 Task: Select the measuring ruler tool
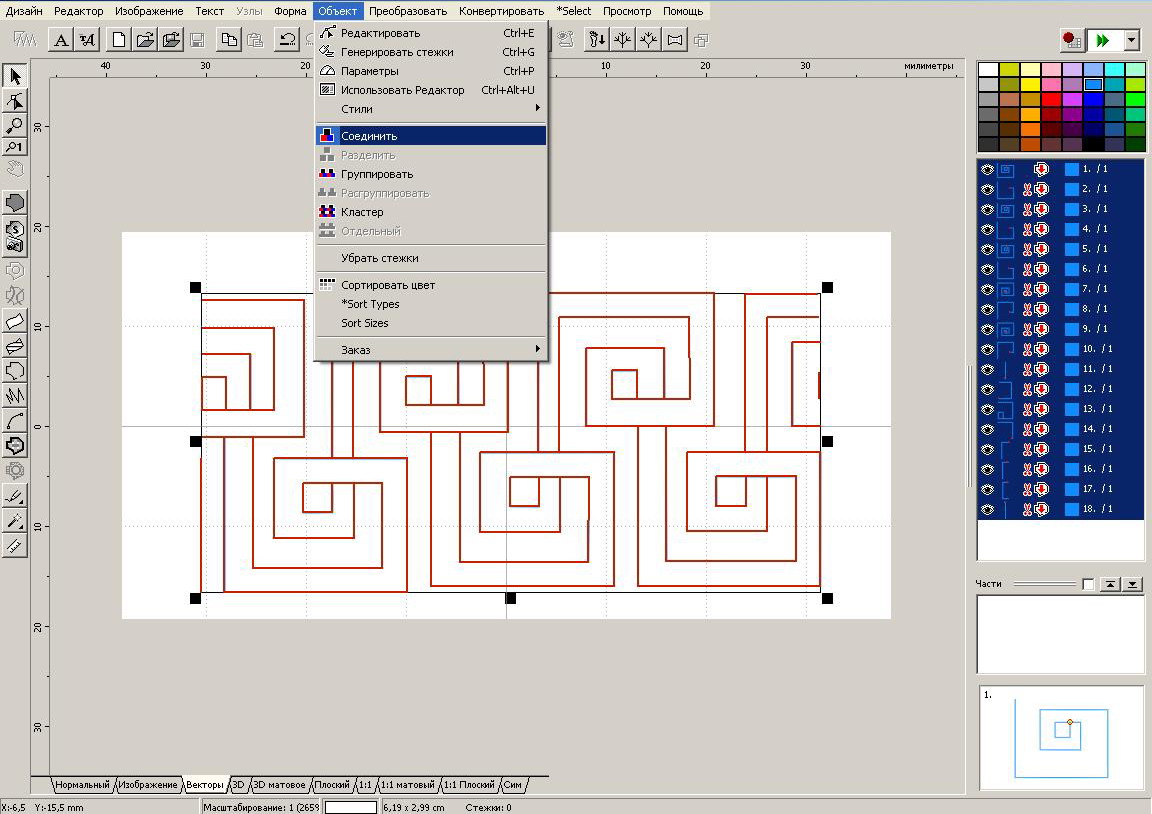pyautogui.click(x=15, y=546)
